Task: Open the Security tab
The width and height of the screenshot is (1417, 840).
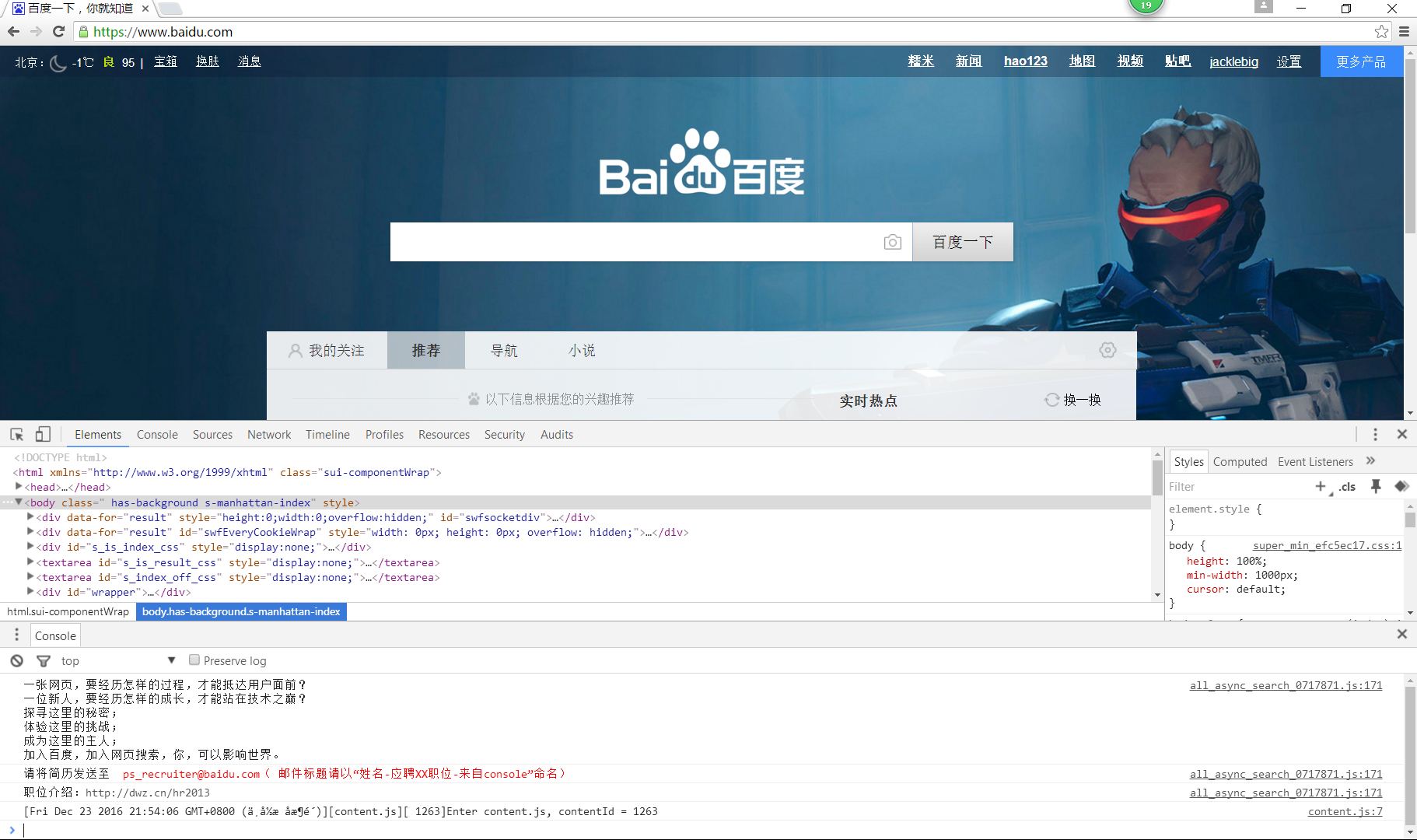Action: 505,434
